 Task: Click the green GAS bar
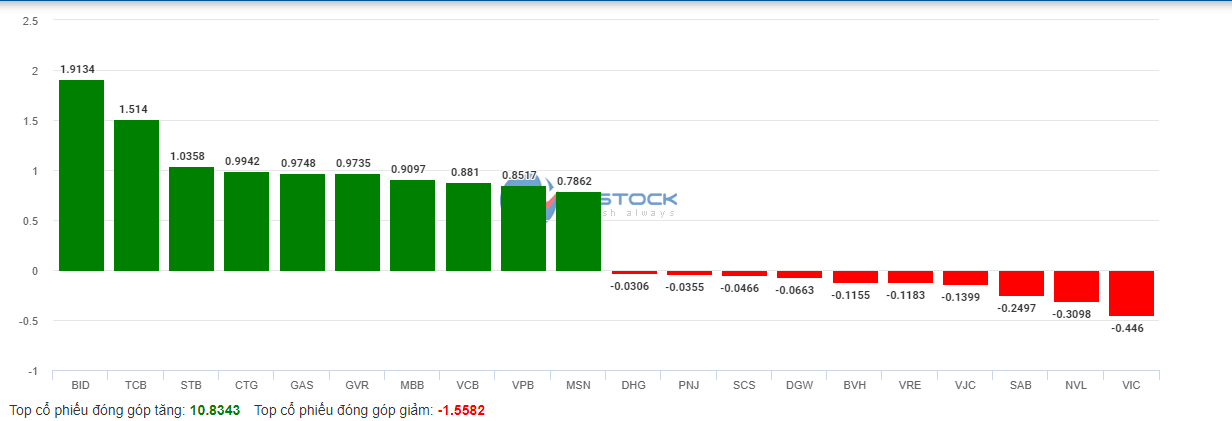point(302,222)
